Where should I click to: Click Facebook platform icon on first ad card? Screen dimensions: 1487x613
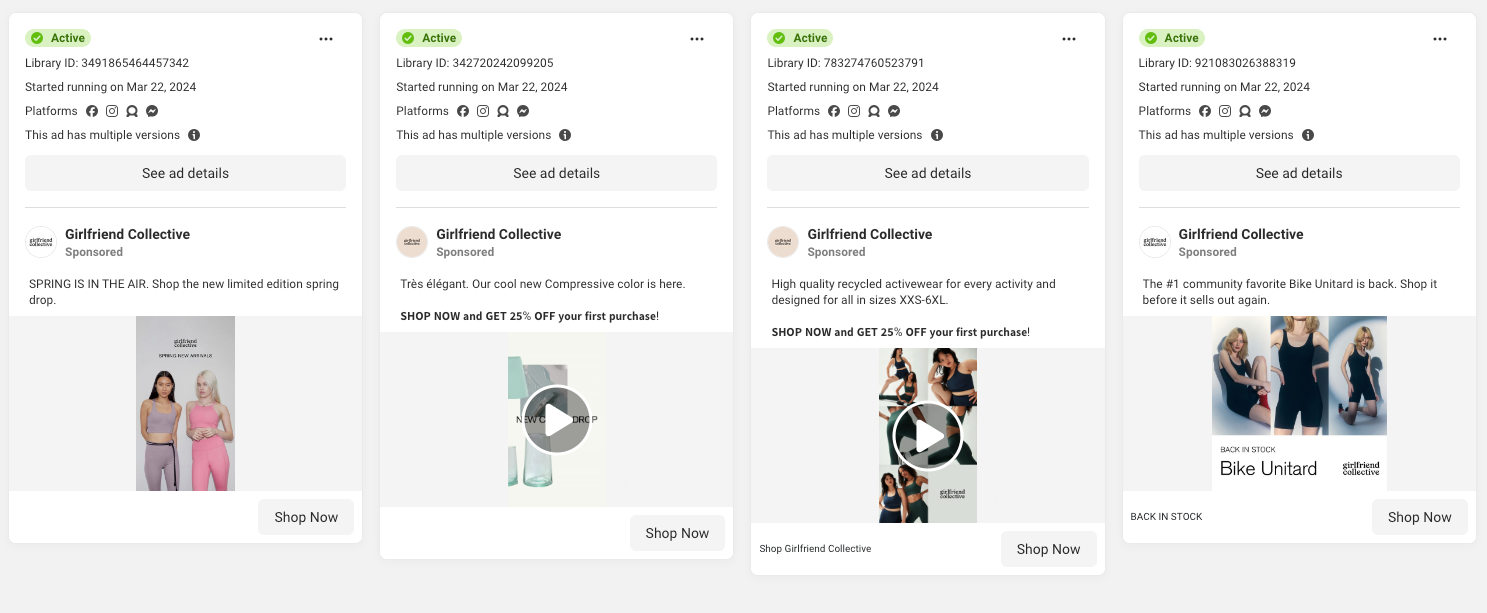92,111
